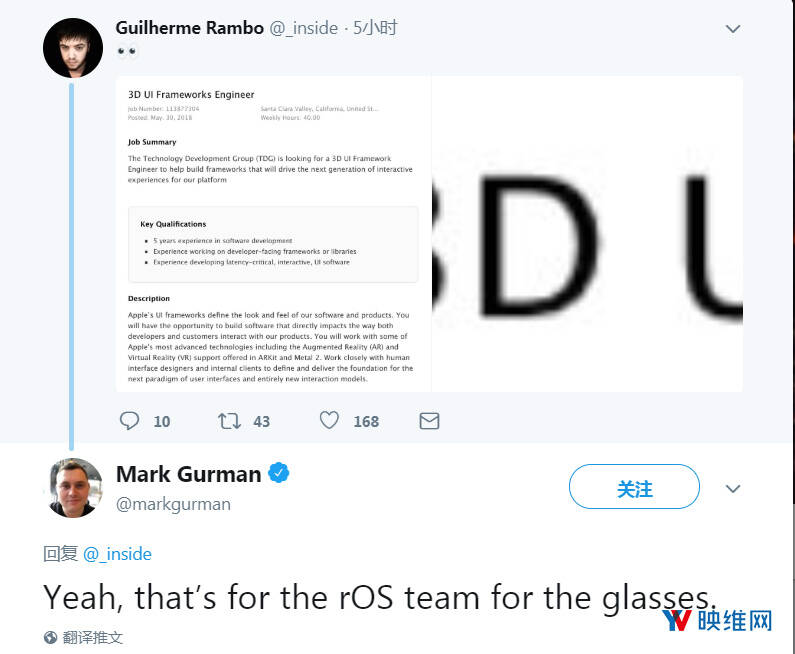Viewport: 795px width, 654px height.
Task: Open the job listing screenshot image
Action: point(273,234)
